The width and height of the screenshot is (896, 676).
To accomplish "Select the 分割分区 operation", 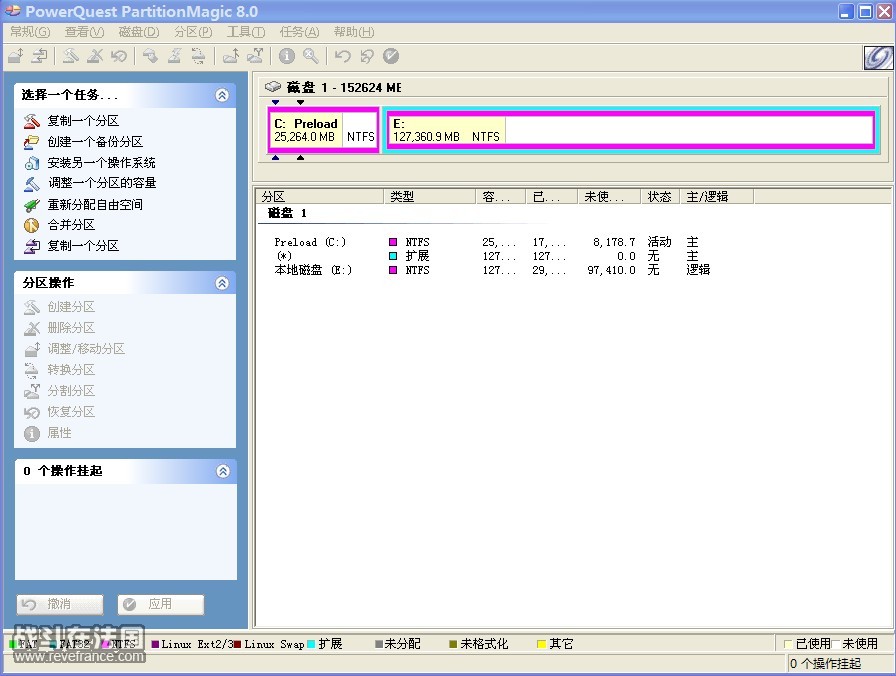I will coord(71,391).
